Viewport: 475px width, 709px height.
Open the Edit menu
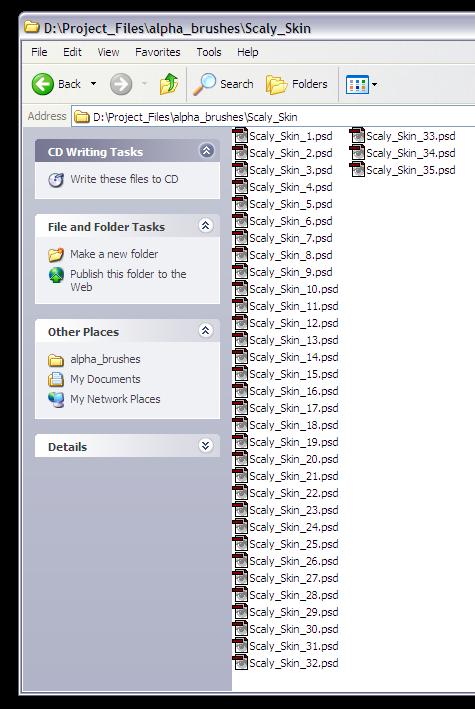coord(72,52)
